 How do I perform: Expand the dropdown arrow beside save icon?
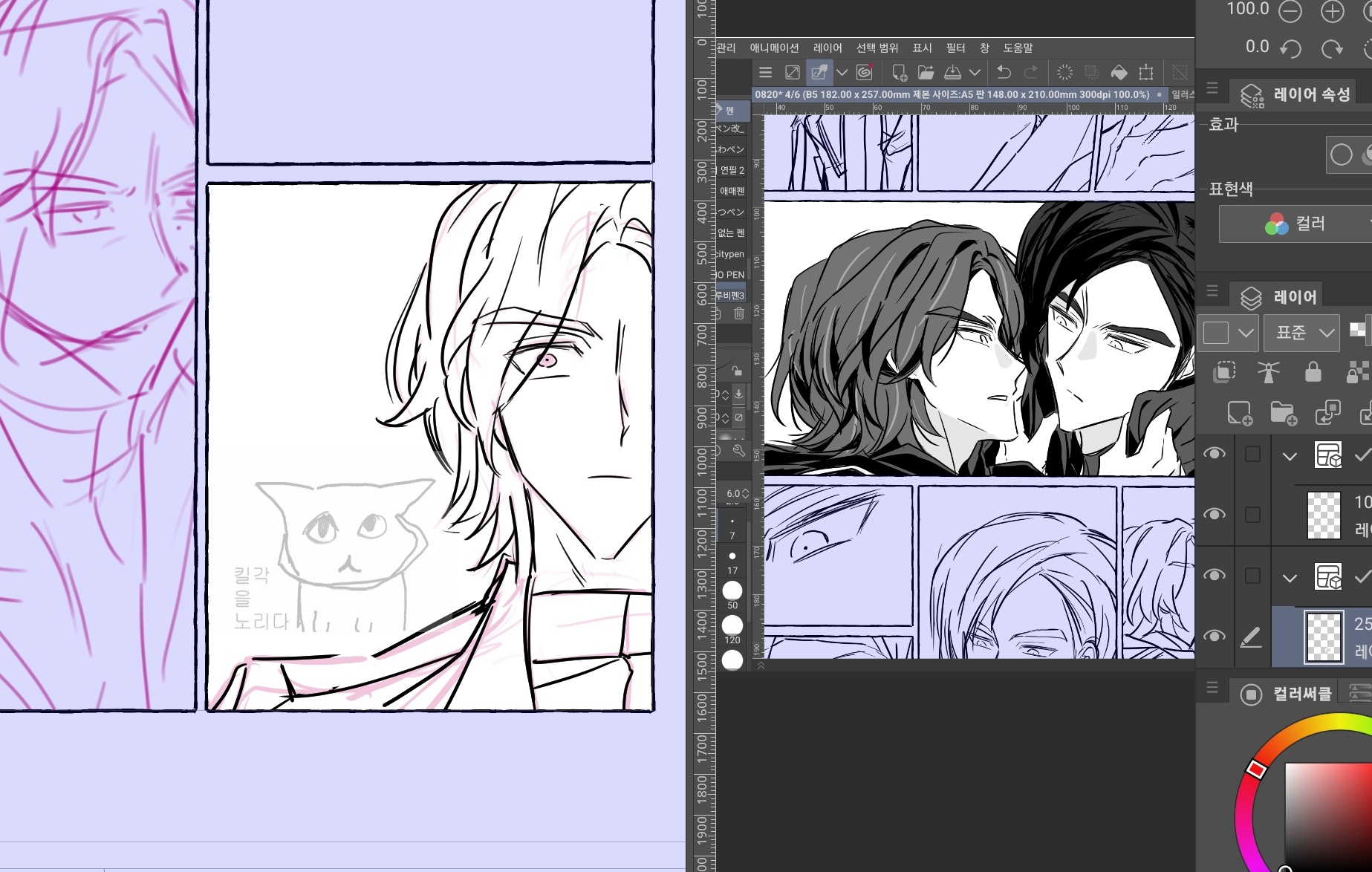(975, 72)
